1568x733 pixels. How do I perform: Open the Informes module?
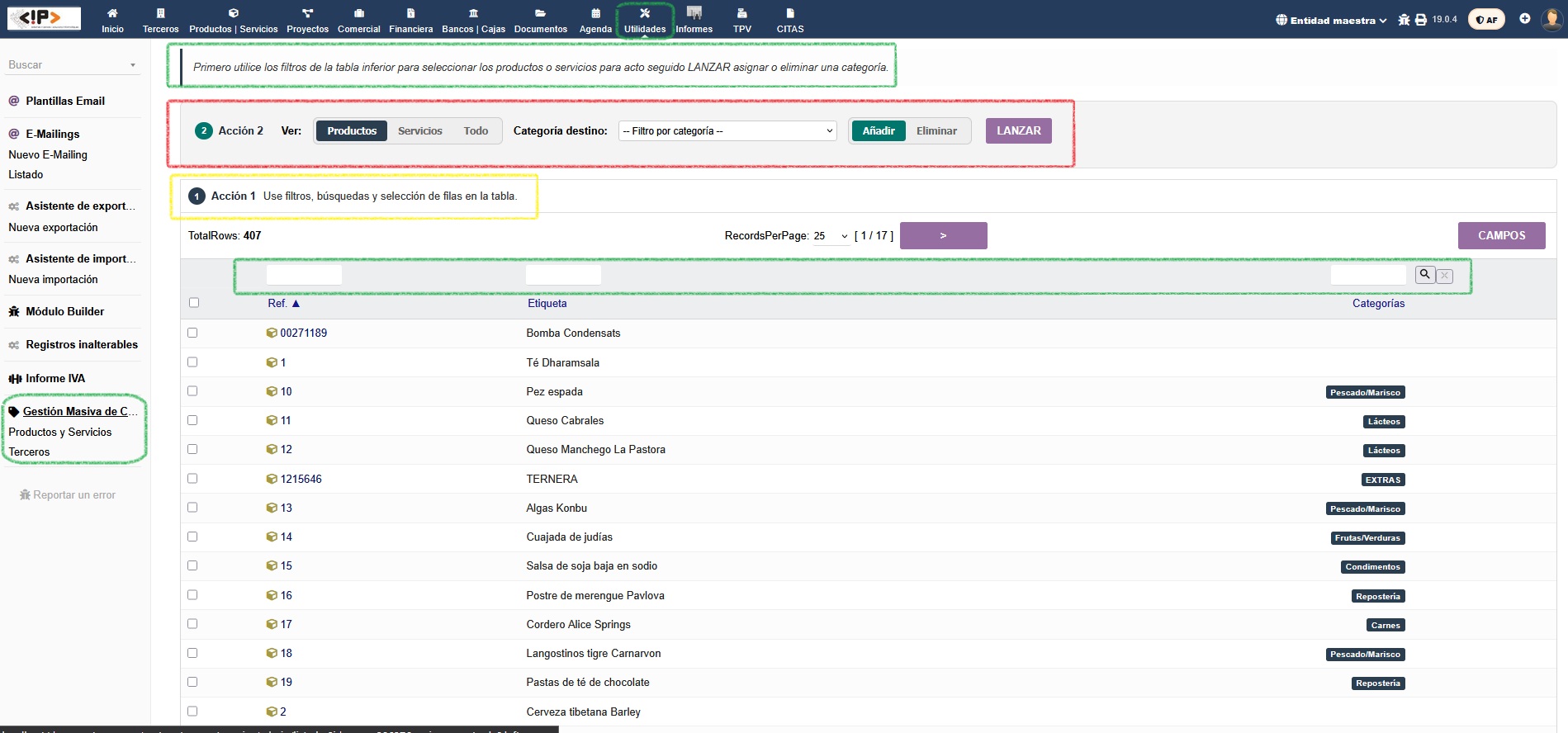[694, 21]
